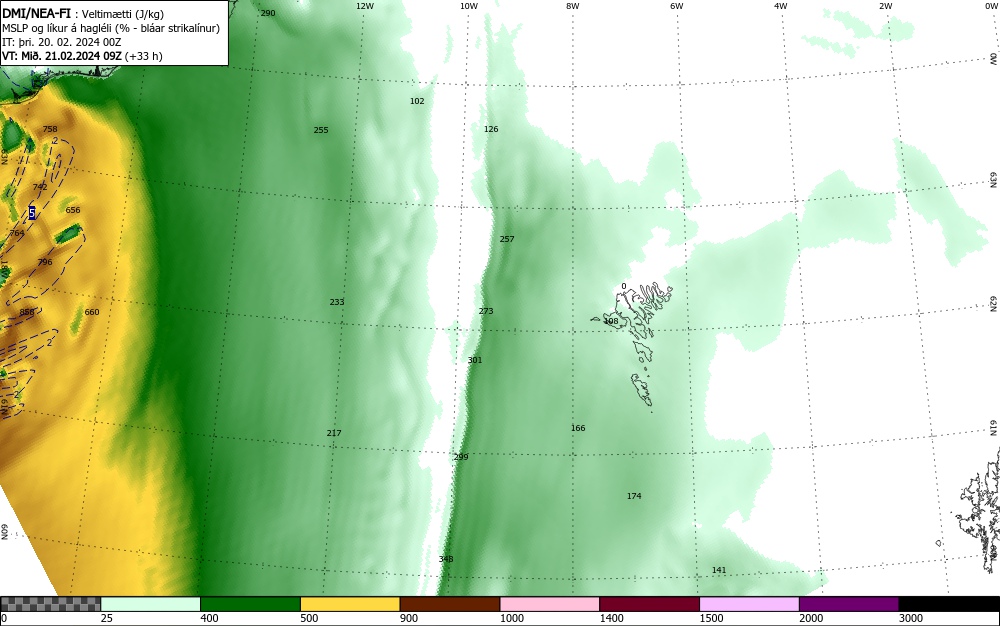Click the '758' value in the yellow area
1000x626 pixels.
[x=50, y=129]
